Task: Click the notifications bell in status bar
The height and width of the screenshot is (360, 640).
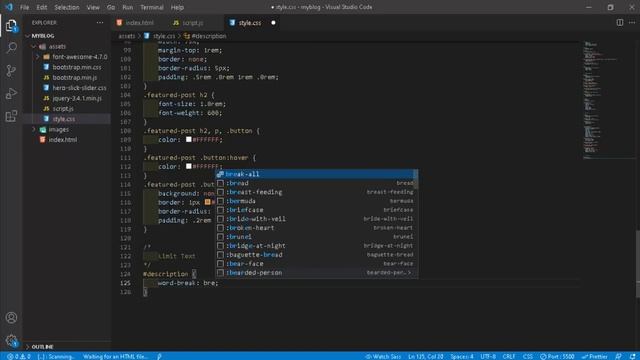Action: [x=631, y=356]
